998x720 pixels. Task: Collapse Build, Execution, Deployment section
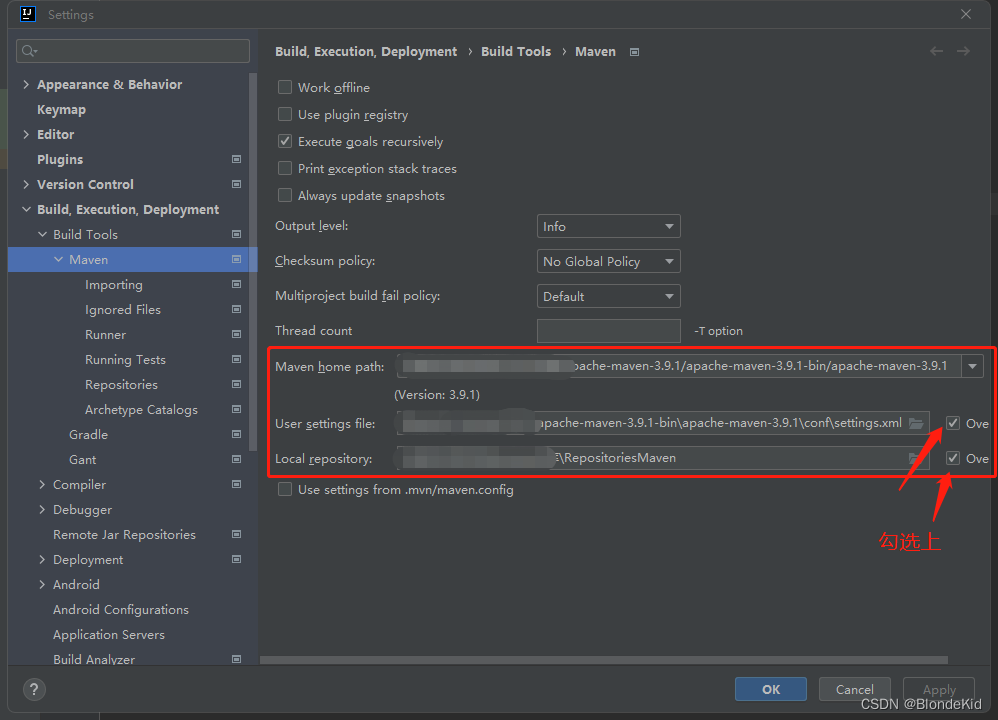26,209
